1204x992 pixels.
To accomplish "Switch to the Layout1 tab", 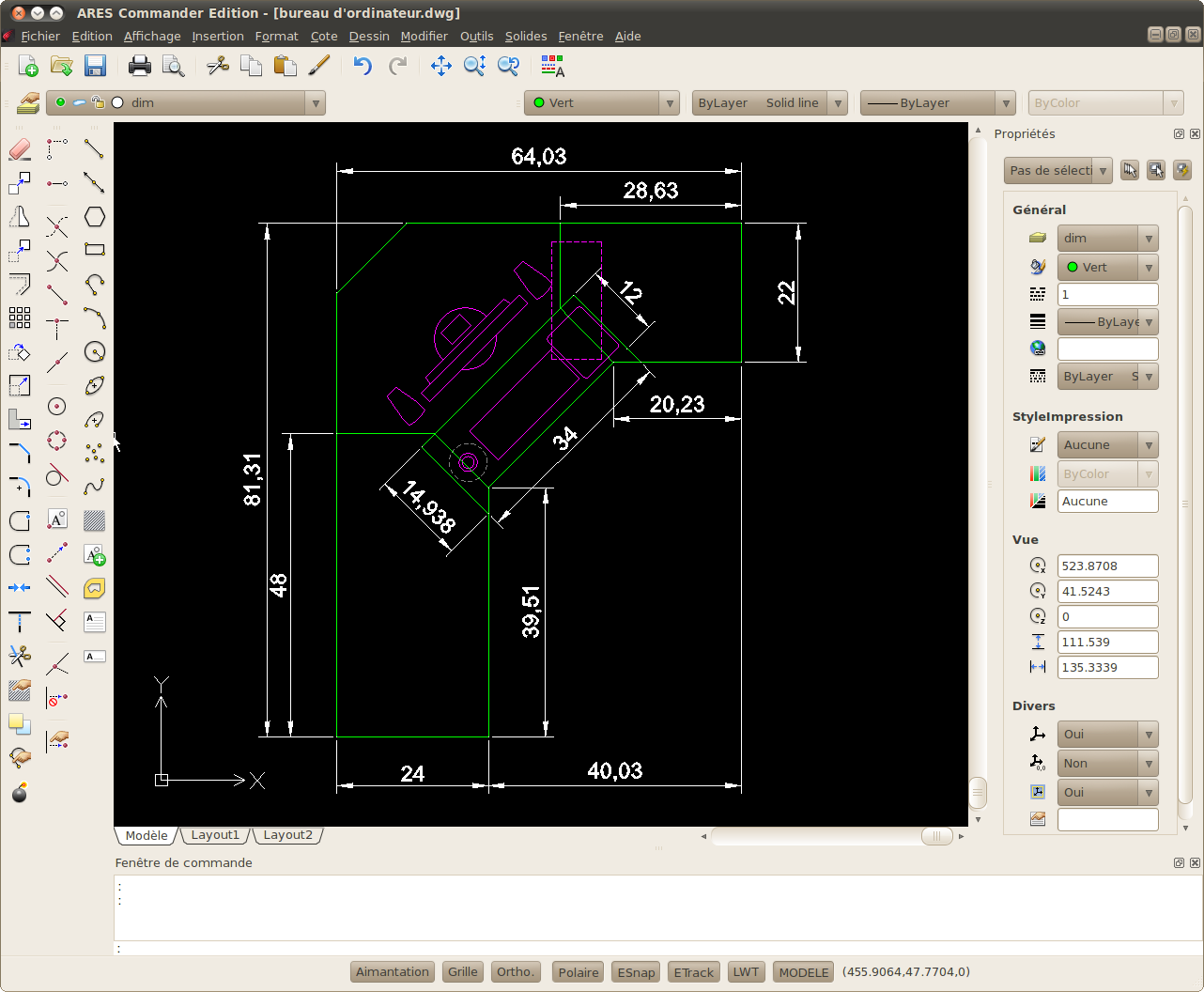I will 215,835.
